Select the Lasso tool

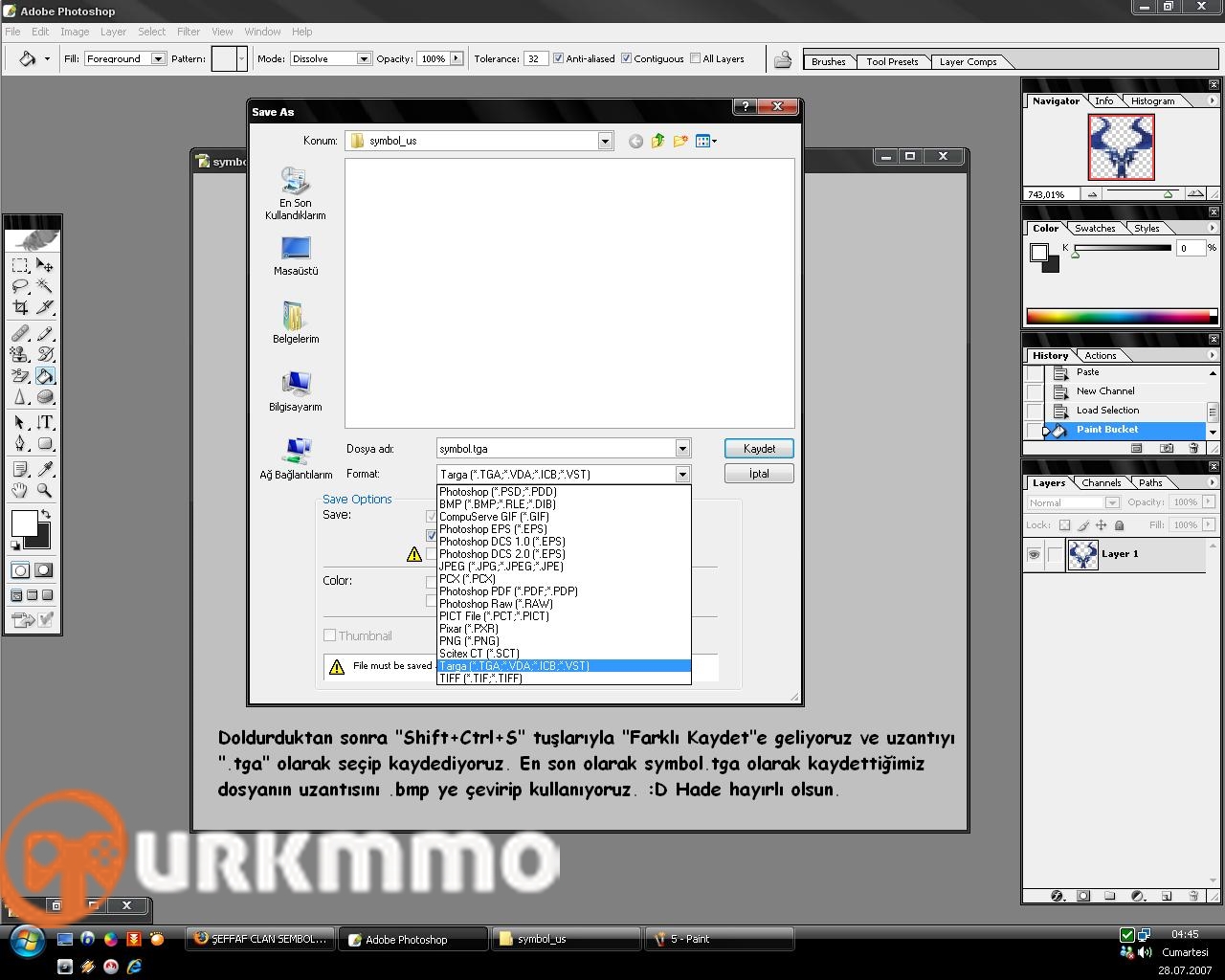20,286
